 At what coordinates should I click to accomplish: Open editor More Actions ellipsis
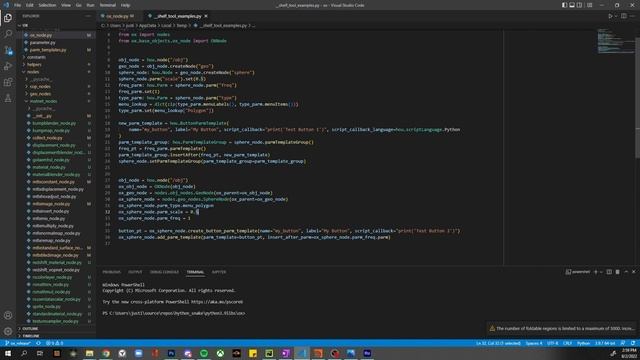tap(632, 16)
